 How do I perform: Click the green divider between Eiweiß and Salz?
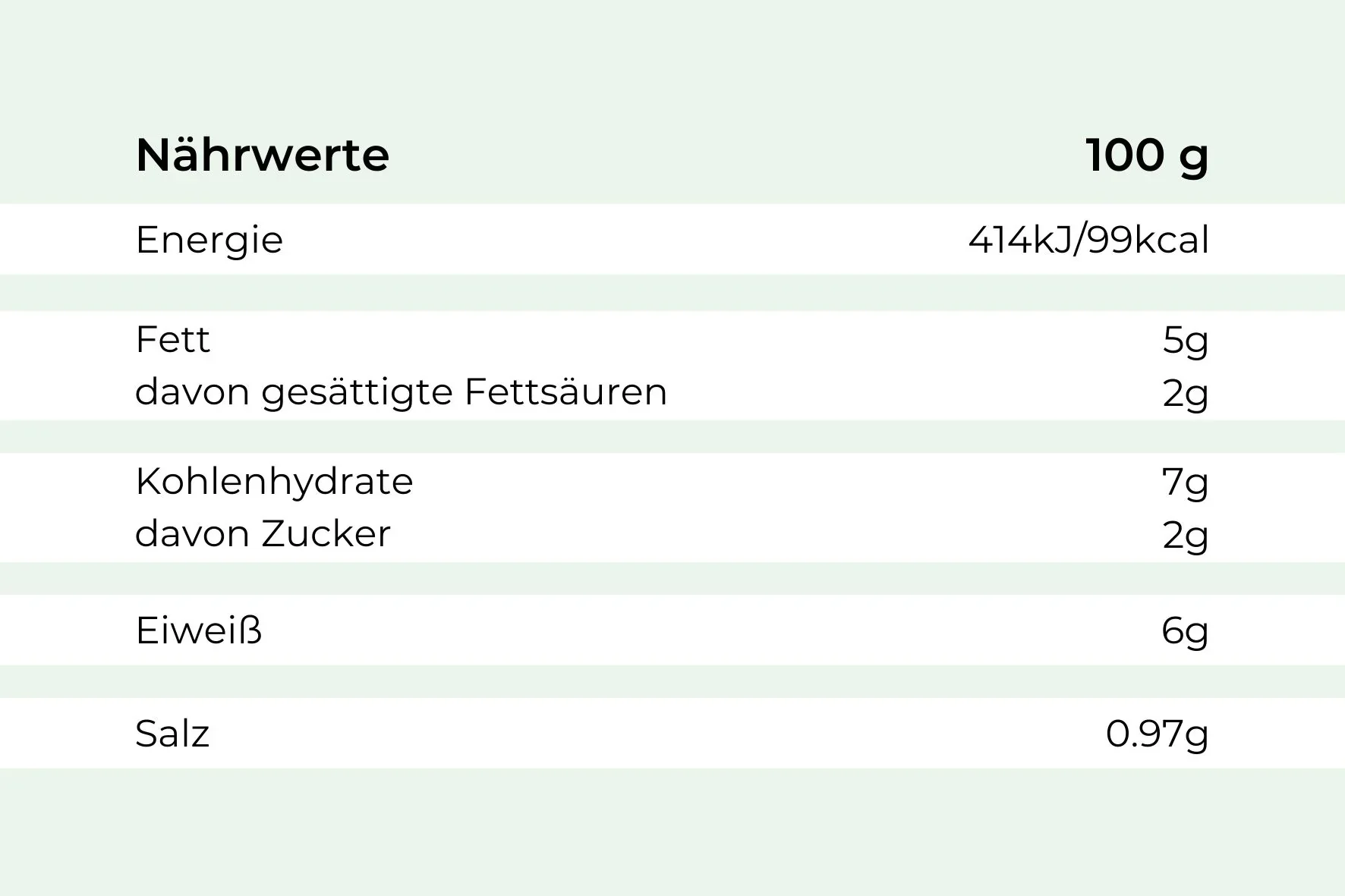[672, 682]
